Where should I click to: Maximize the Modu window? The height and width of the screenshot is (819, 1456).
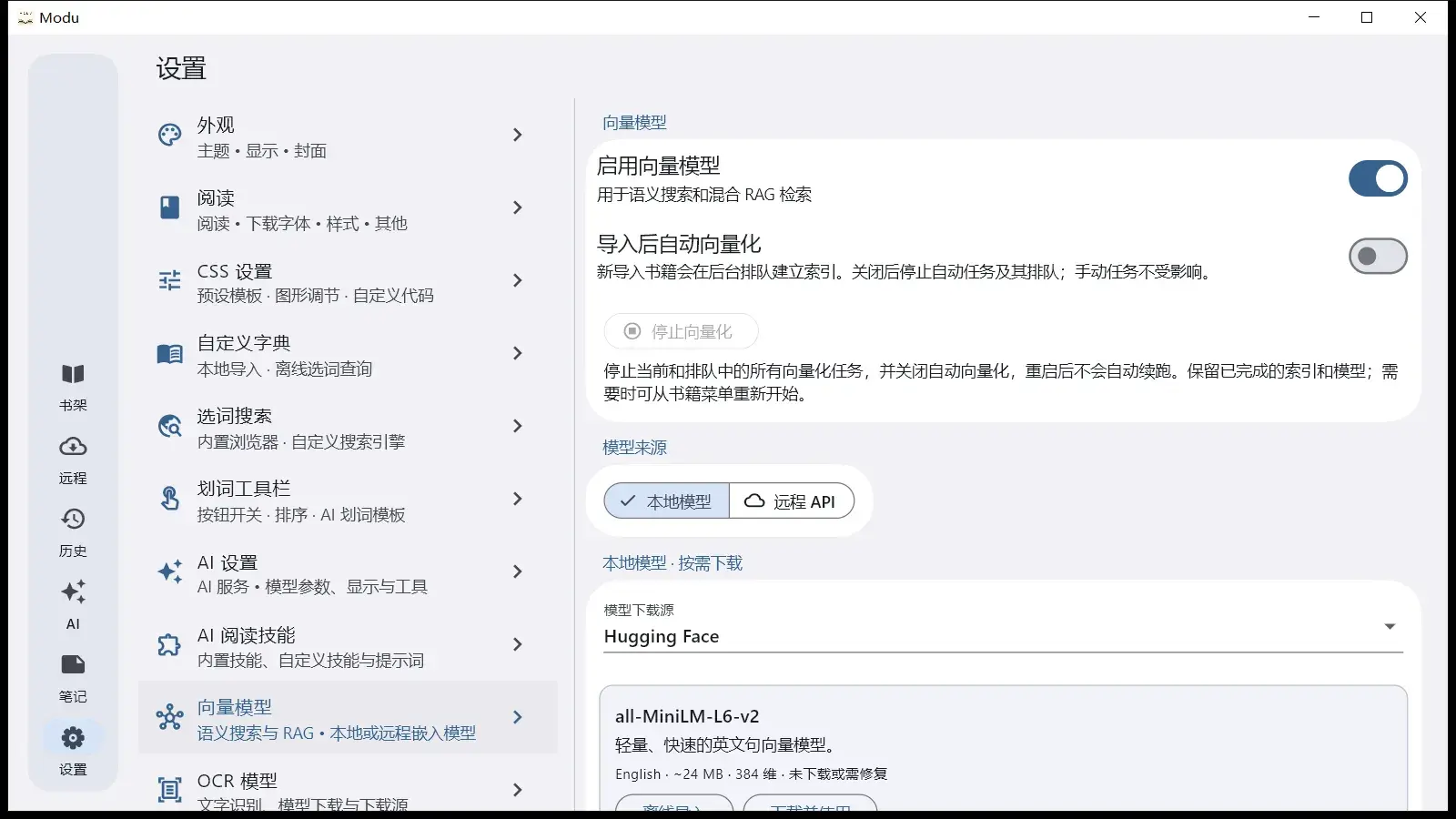point(1367,17)
